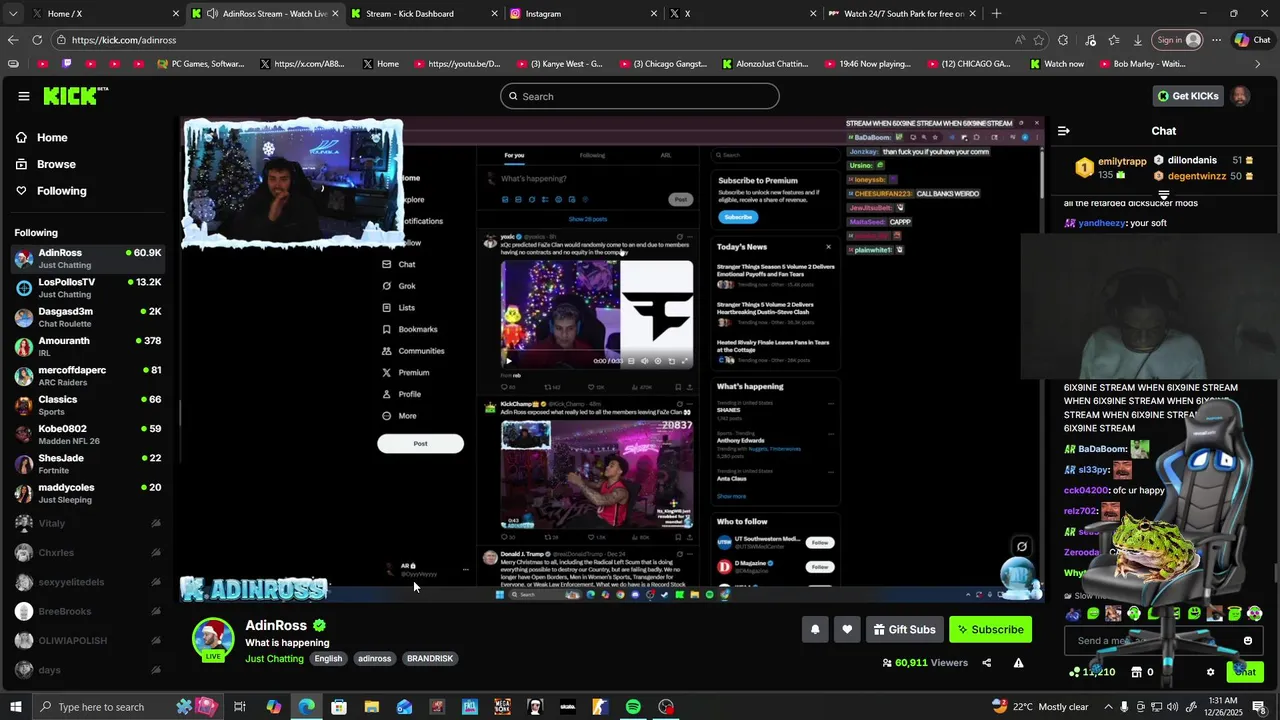The height and width of the screenshot is (720, 1280).
Task: Open the Kick sidebar hamburger menu
Action: (23, 96)
